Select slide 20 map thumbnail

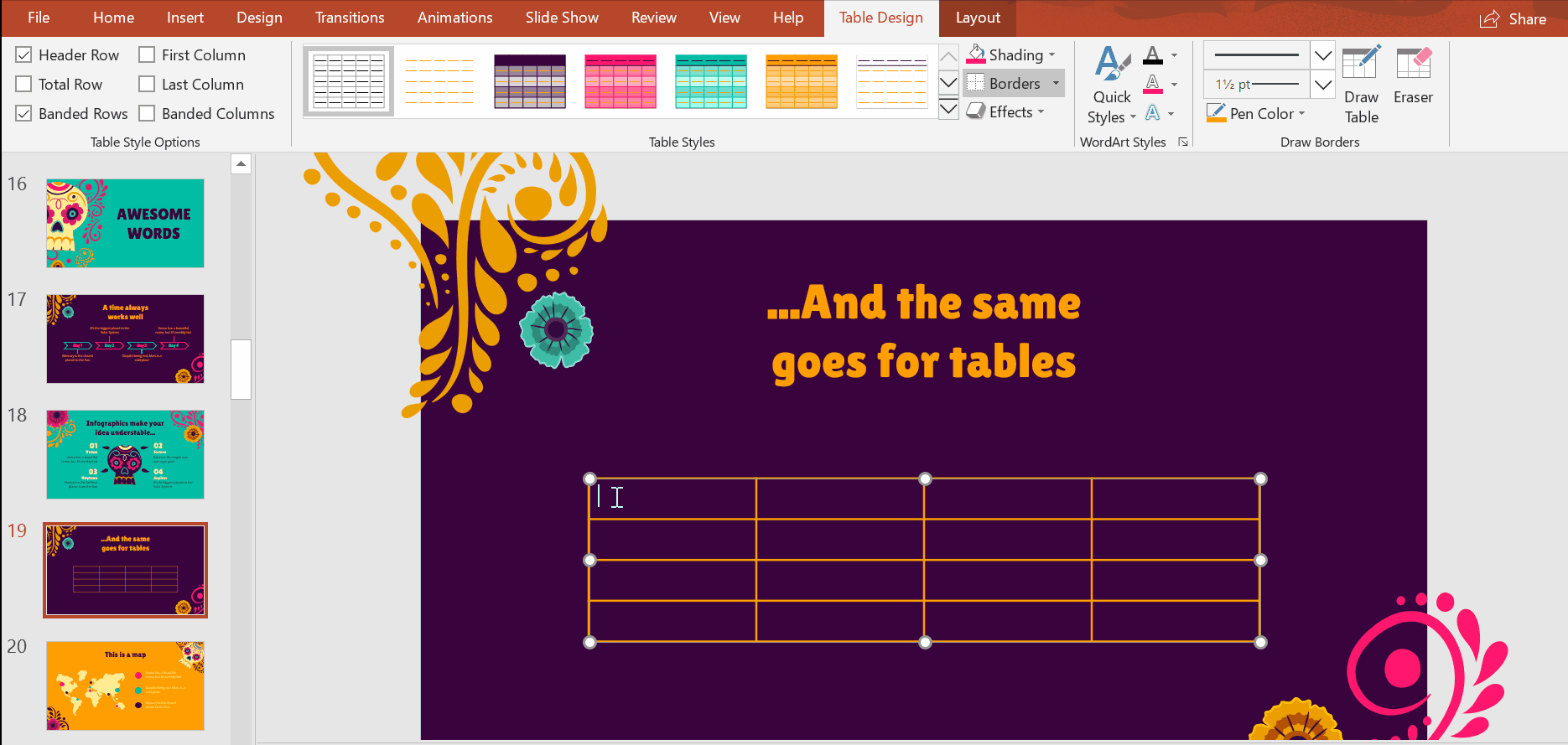pyautogui.click(x=125, y=686)
